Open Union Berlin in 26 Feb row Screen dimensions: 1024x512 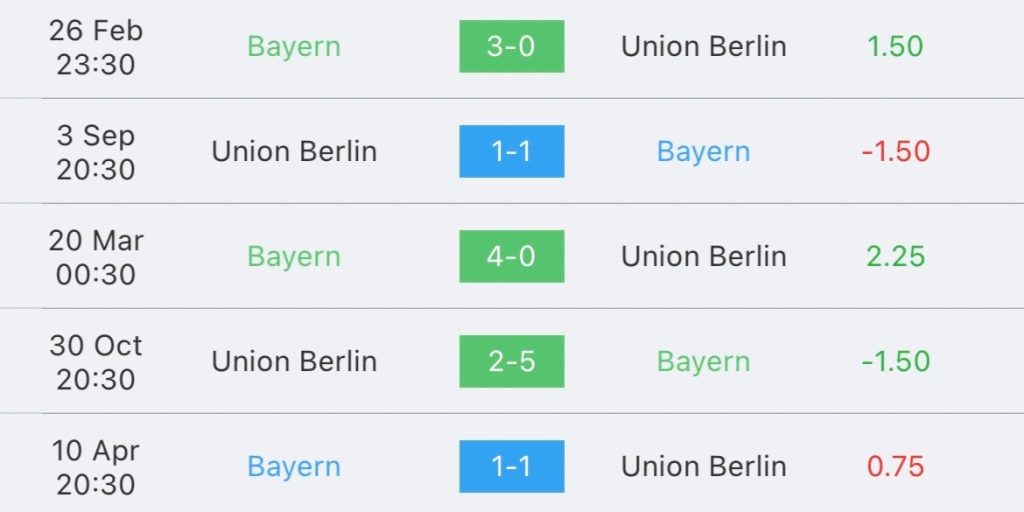(x=703, y=46)
